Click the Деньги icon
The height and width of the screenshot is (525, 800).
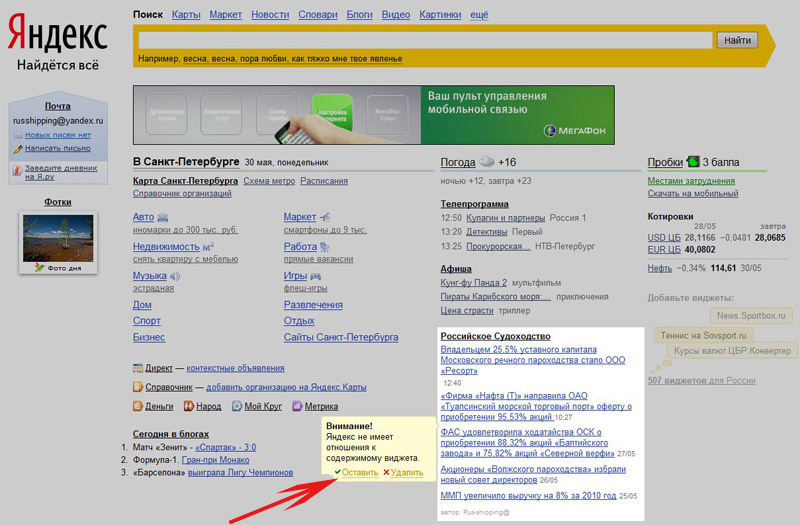click(x=138, y=406)
